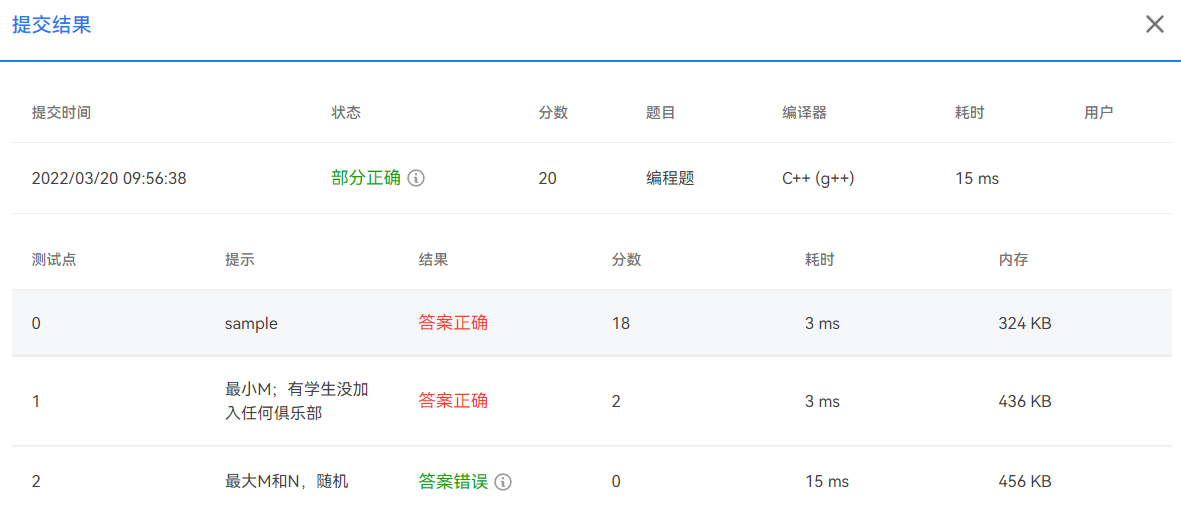1181x510 pixels.
Task: Click the 题目 column header
Action: (661, 113)
